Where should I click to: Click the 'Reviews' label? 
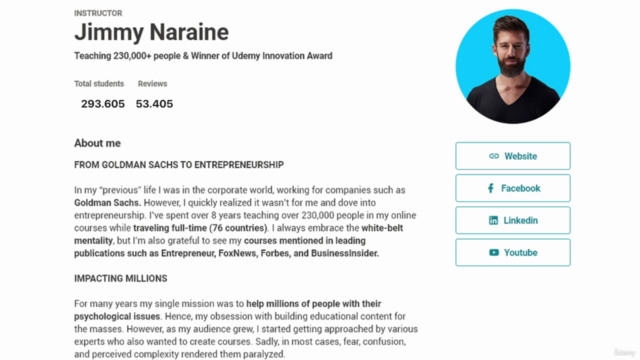pyautogui.click(x=152, y=84)
